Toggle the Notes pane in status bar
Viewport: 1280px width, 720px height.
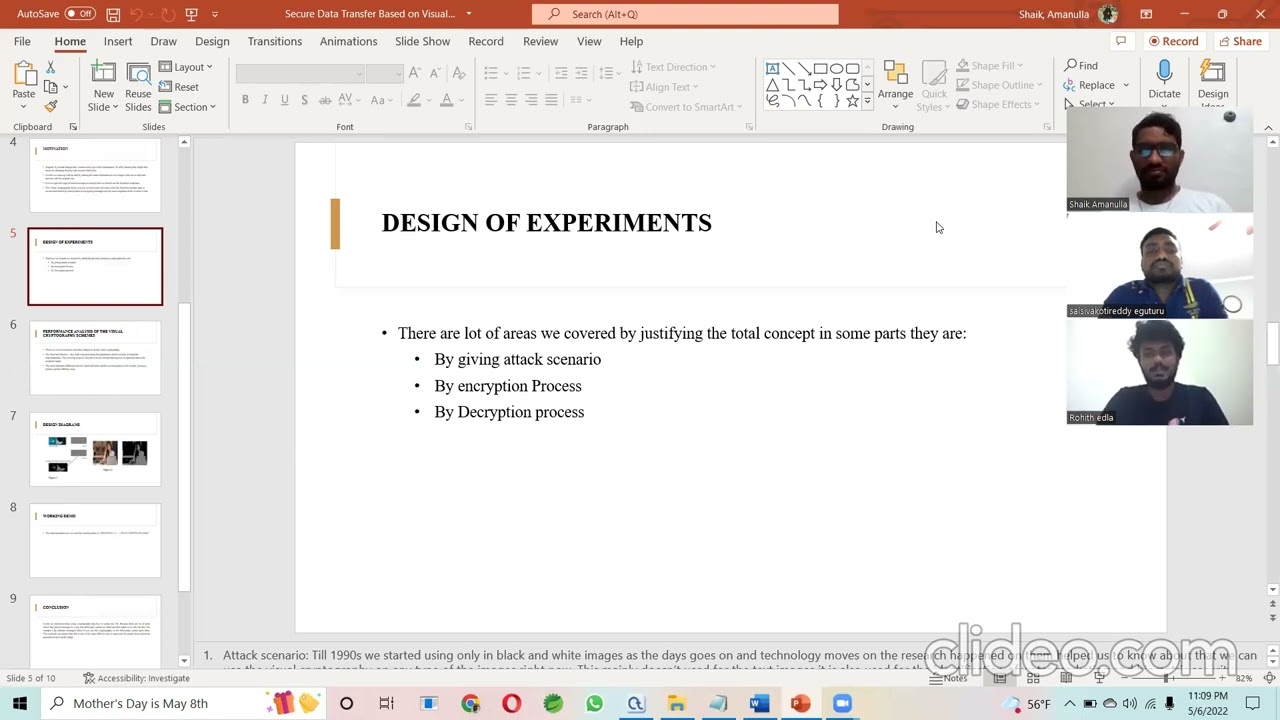(947, 678)
